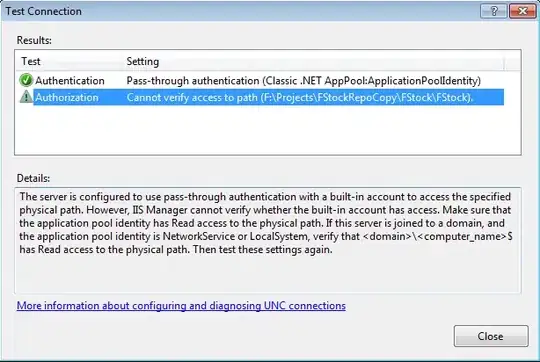Click the empty space in the Details text box
The height and width of the screenshot is (362, 540).
pos(268,275)
